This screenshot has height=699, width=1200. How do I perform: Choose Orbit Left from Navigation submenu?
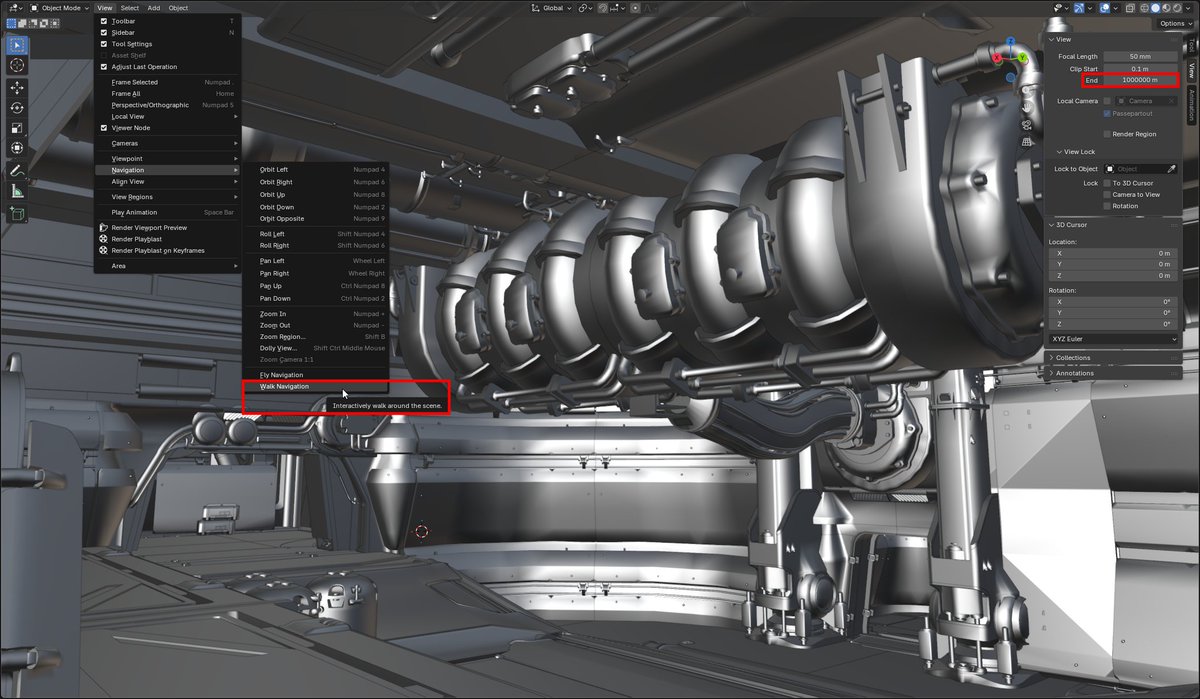pyautogui.click(x=316, y=170)
